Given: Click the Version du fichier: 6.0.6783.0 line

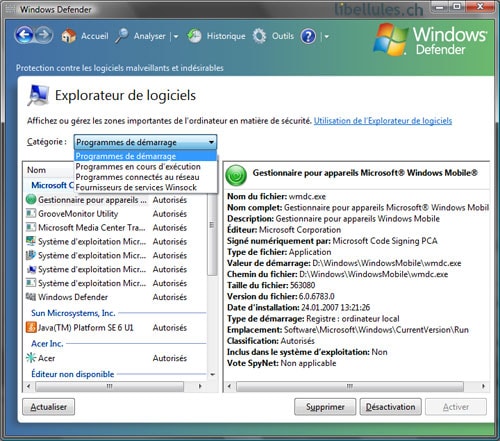Looking at the screenshot, I should pos(281,296).
